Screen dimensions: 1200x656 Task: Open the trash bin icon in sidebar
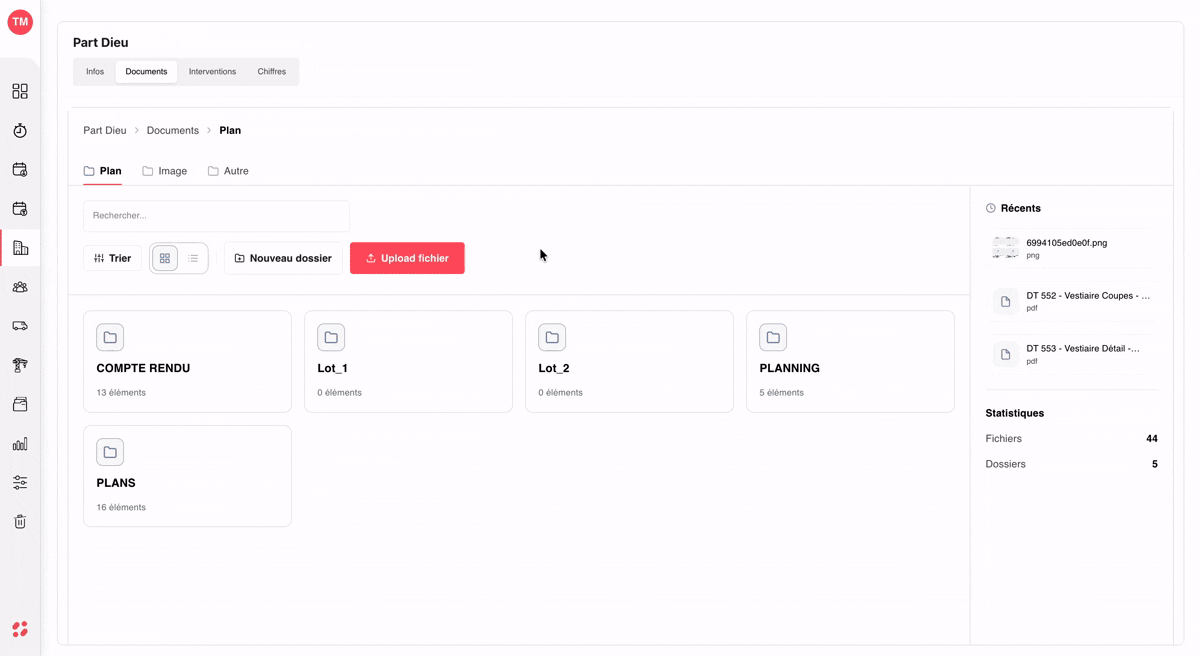(20, 521)
